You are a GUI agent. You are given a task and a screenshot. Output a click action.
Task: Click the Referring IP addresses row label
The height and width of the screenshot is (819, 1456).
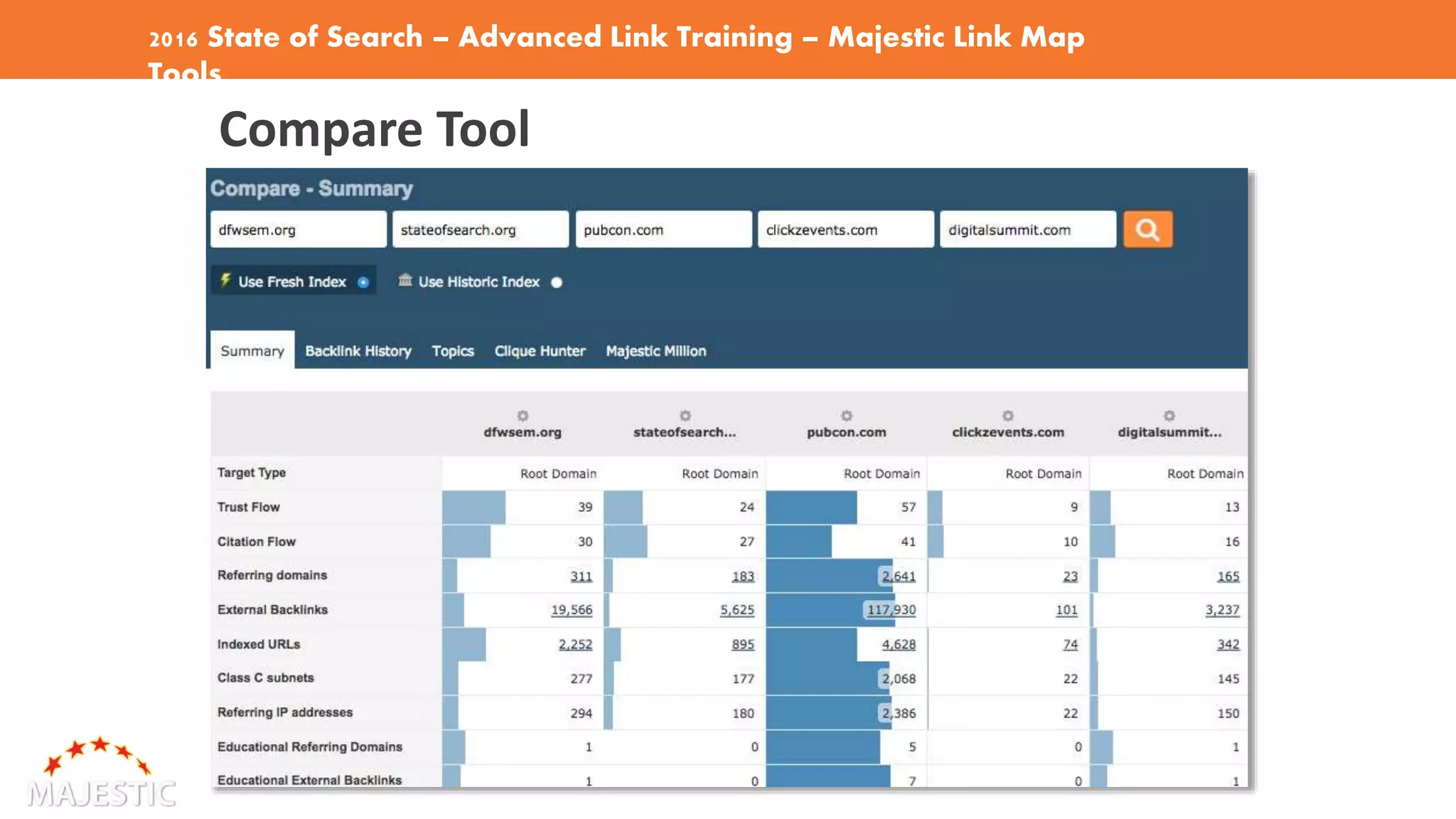[x=285, y=712]
